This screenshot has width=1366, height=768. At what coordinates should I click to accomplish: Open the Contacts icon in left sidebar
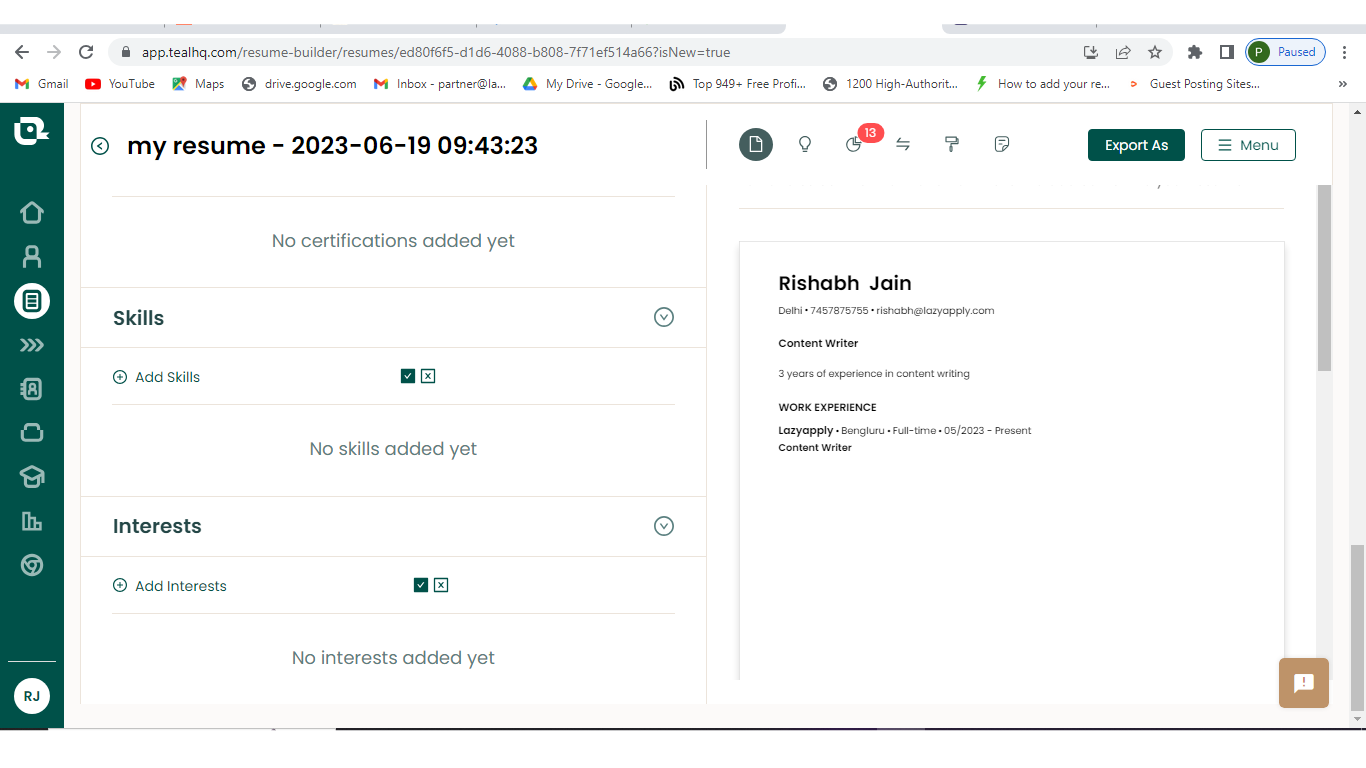[x=32, y=389]
